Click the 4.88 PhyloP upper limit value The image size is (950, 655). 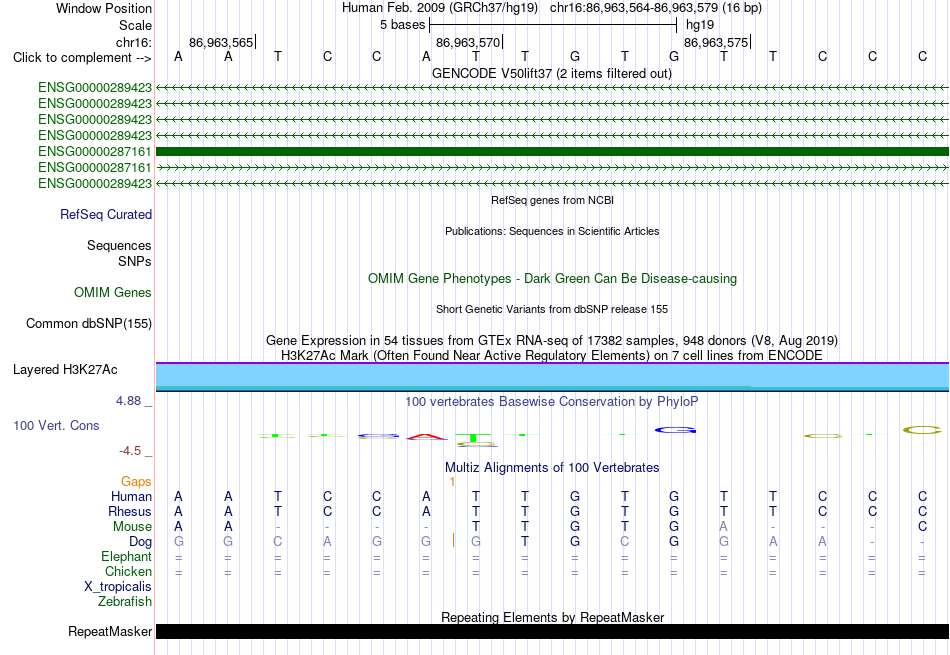[x=128, y=401]
